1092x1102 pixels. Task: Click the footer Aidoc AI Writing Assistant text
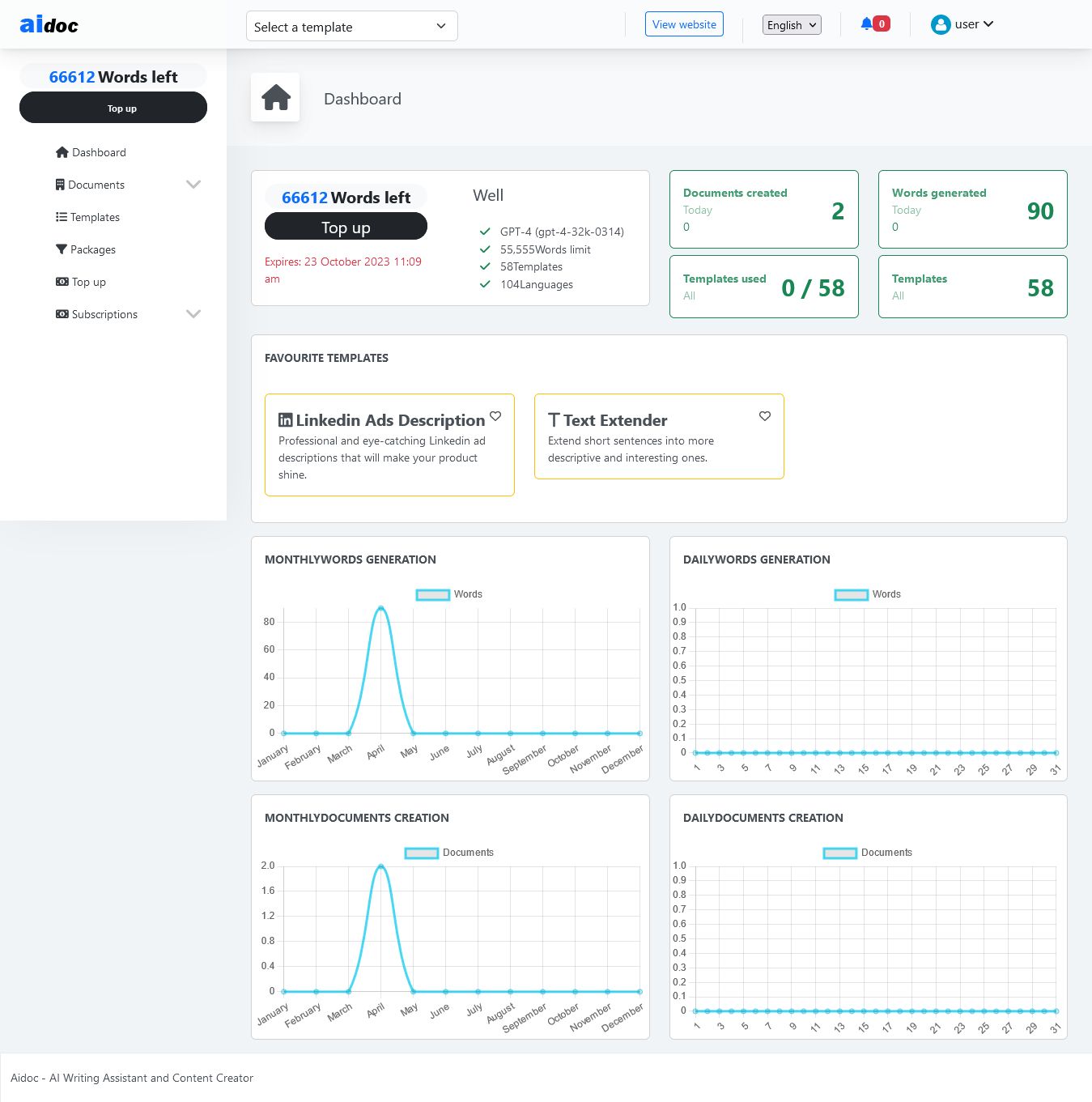point(132,1078)
